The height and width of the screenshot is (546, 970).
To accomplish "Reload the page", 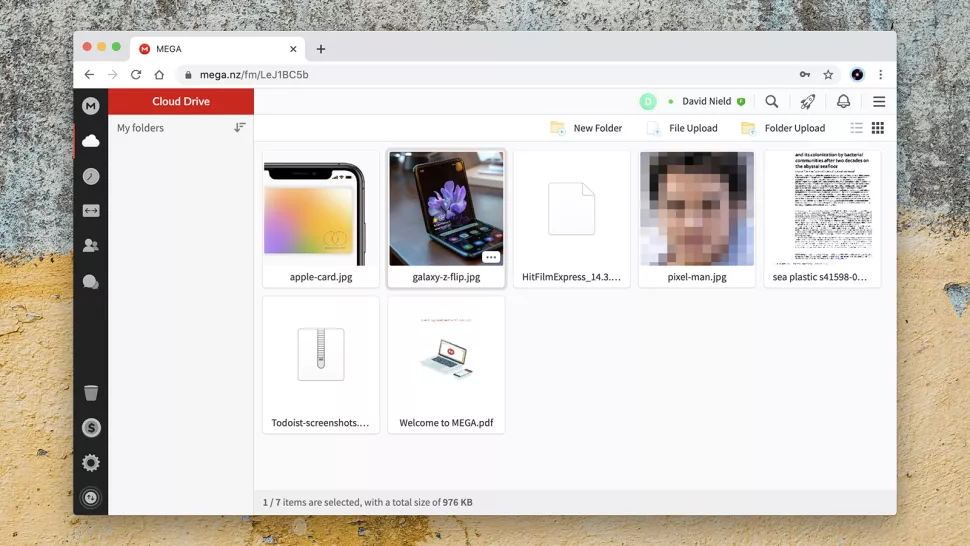I will (136, 74).
